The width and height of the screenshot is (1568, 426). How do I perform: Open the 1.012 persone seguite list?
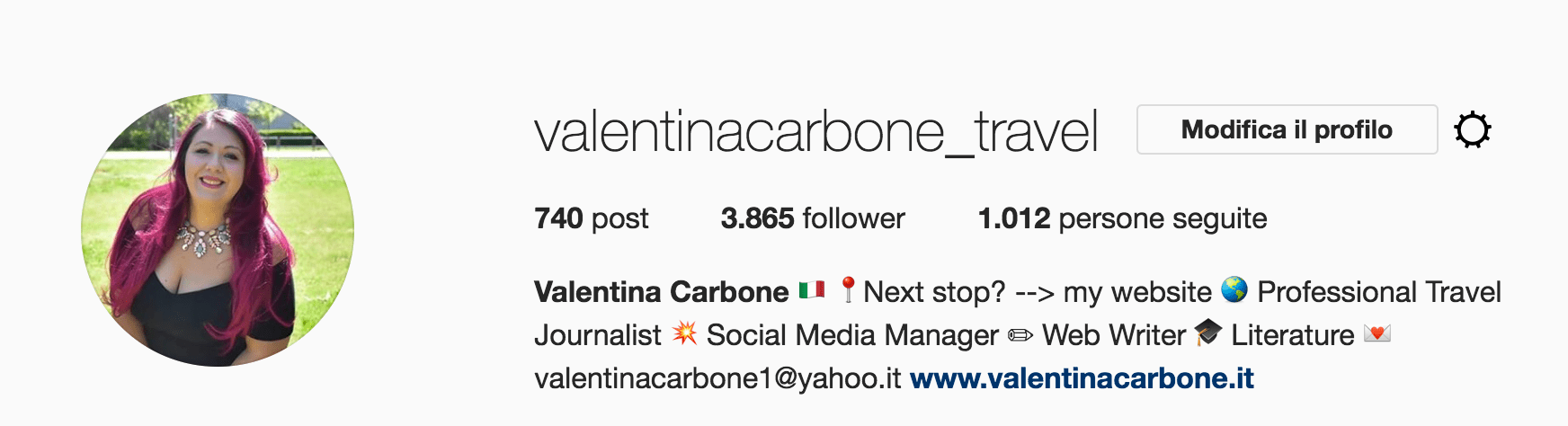(x=1122, y=218)
